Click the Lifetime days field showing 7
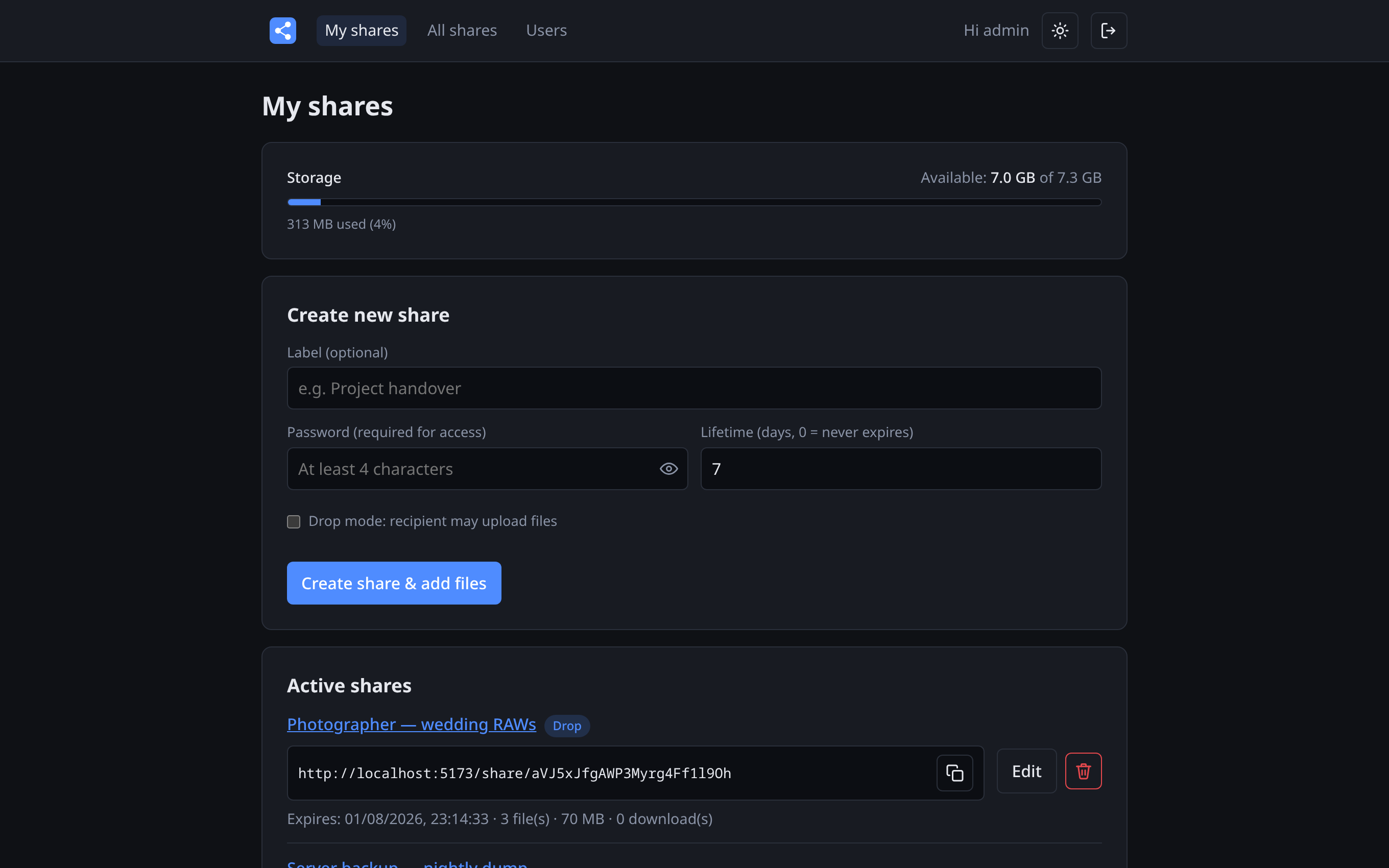 901,468
